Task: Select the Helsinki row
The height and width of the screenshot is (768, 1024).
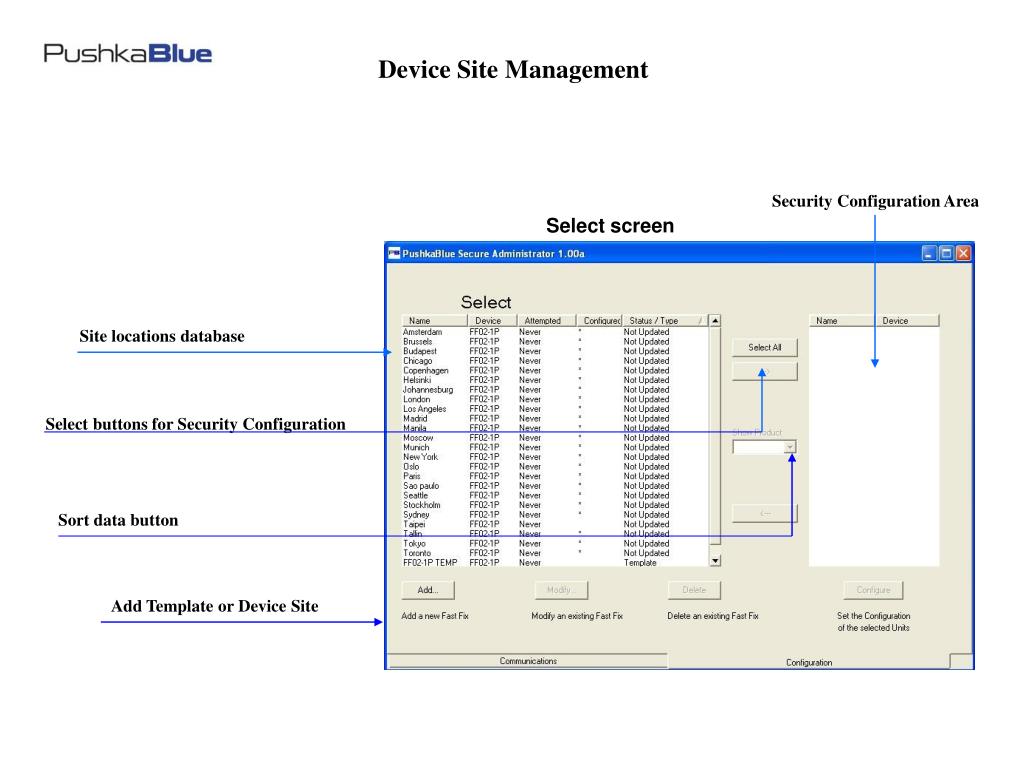Action: pyautogui.click(x=554, y=380)
